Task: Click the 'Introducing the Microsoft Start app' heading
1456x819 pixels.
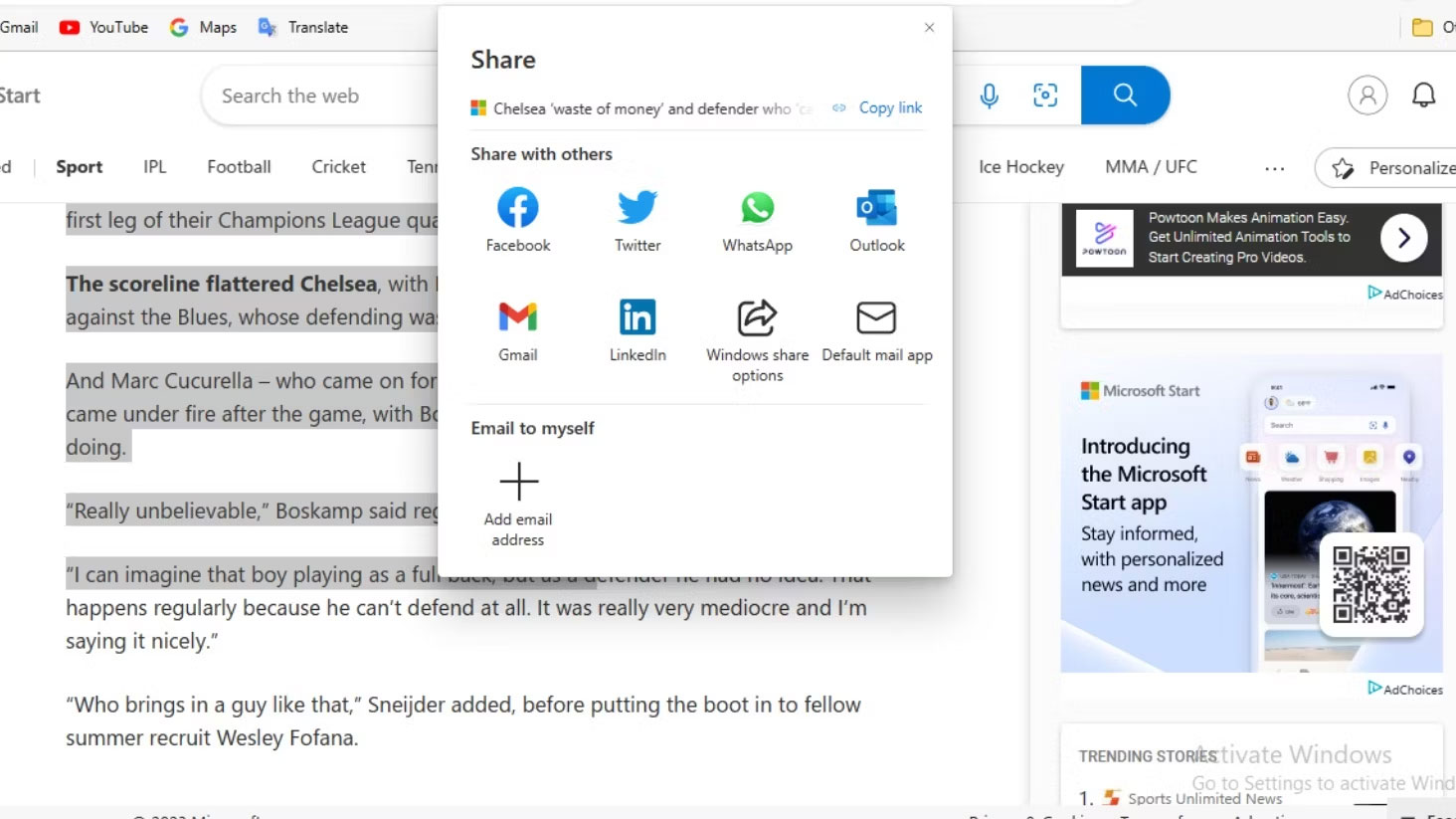Action: 1144,474
